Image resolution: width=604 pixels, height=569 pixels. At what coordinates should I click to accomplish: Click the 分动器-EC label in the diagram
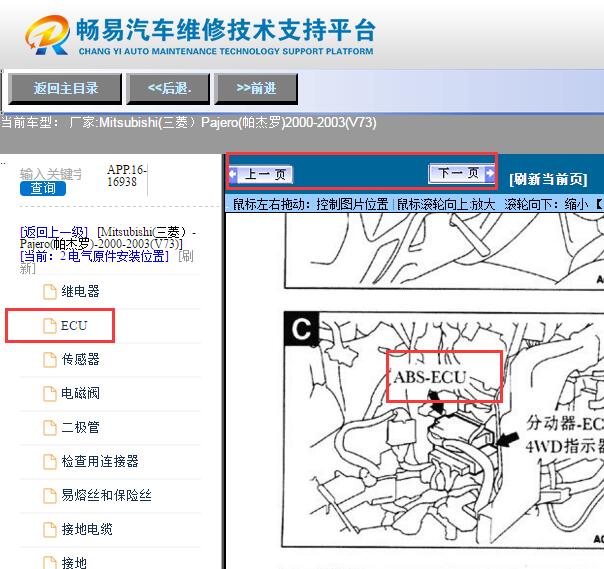(565, 423)
